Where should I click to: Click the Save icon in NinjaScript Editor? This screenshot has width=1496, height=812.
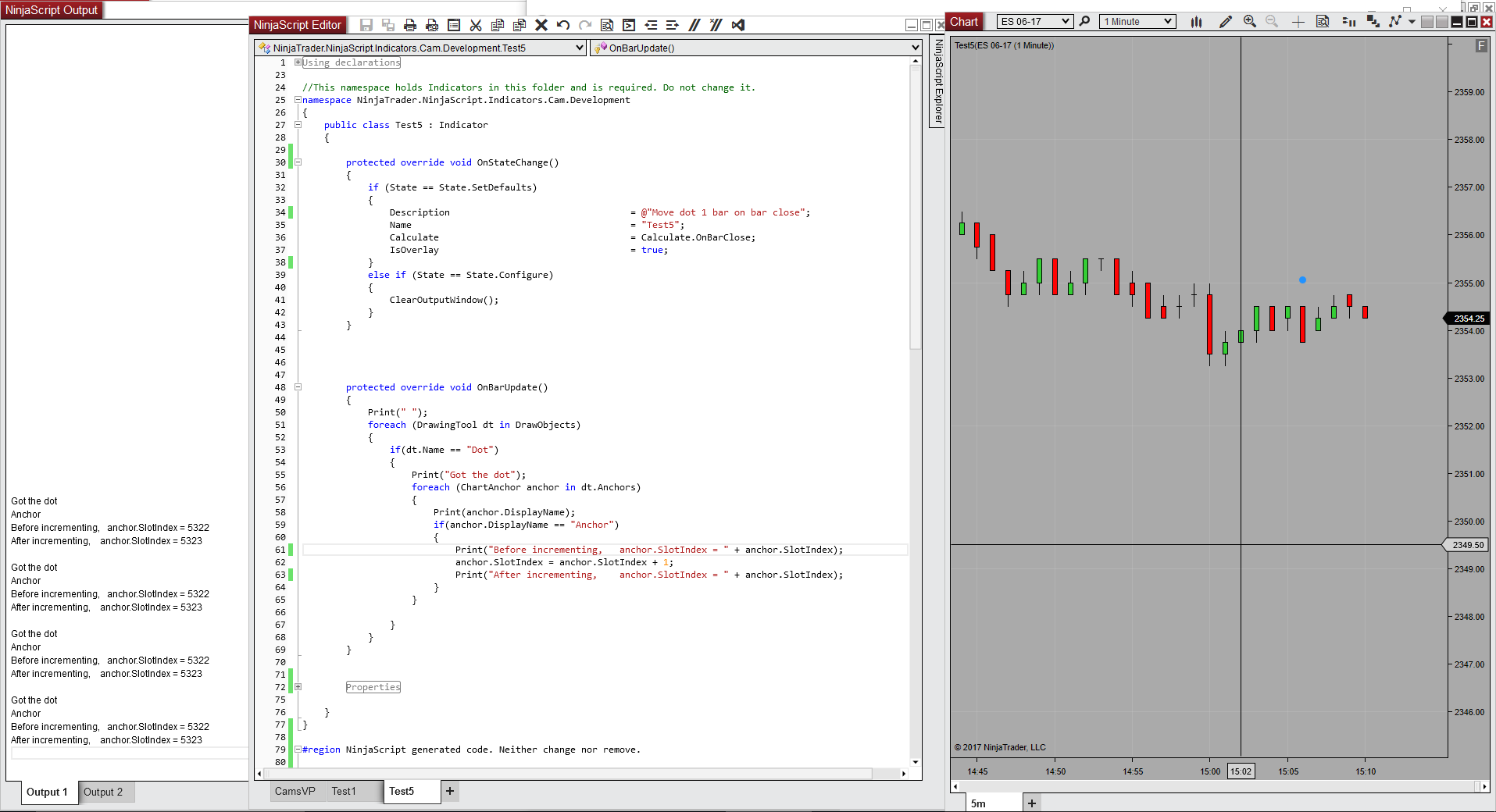tap(366, 25)
